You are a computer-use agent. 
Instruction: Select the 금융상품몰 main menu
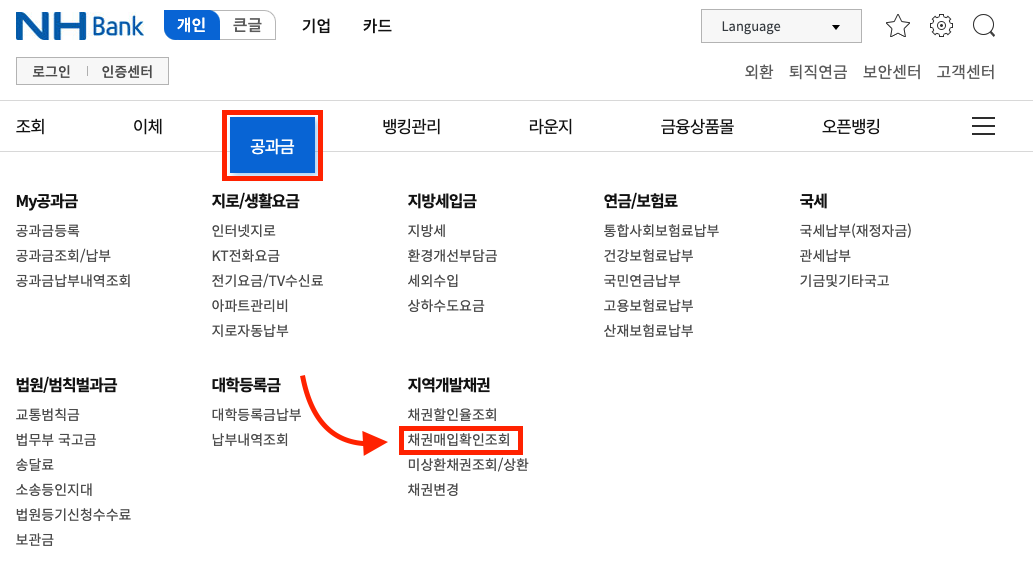click(x=697, y=126)
